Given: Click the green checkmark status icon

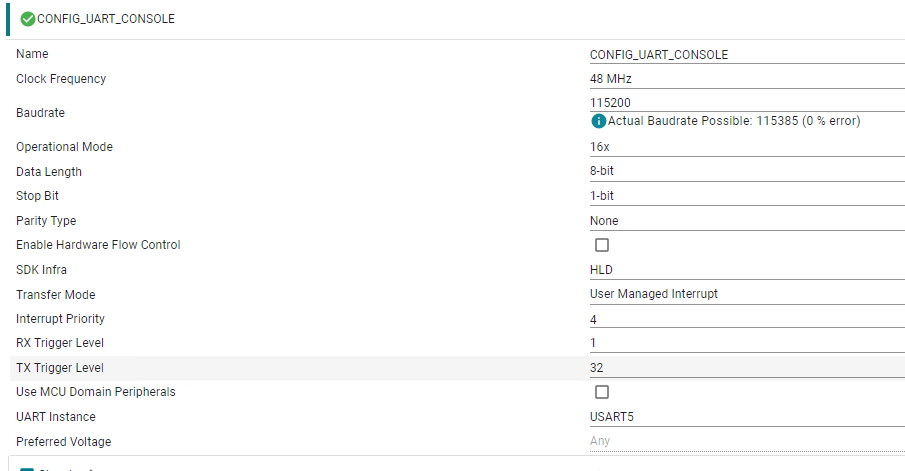Looking at the screenshot, I should pos(28,19).
